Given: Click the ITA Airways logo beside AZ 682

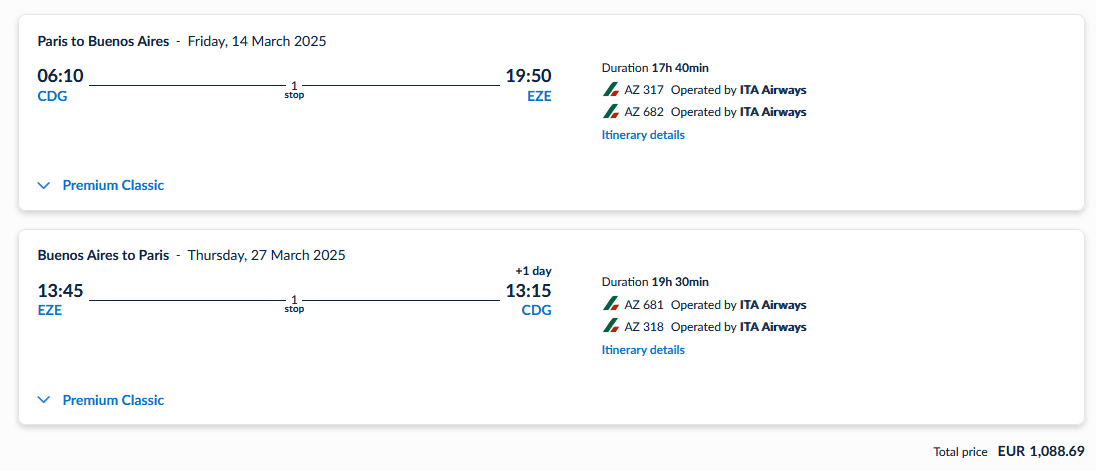Looking at the screenshot, I should [611, 112].
